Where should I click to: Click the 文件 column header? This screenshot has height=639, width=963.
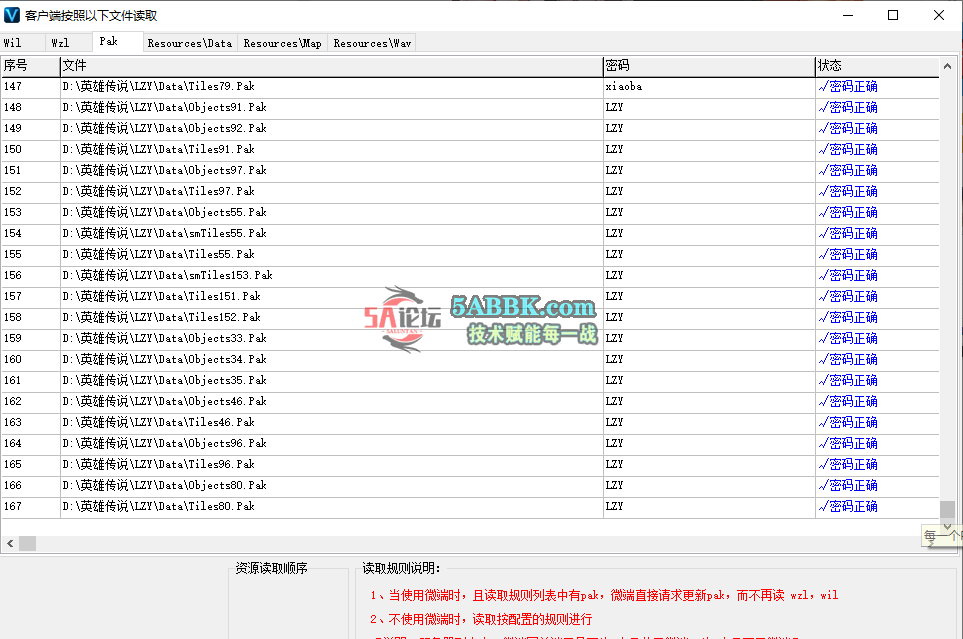pyautogui.click(x=332, y=66)
